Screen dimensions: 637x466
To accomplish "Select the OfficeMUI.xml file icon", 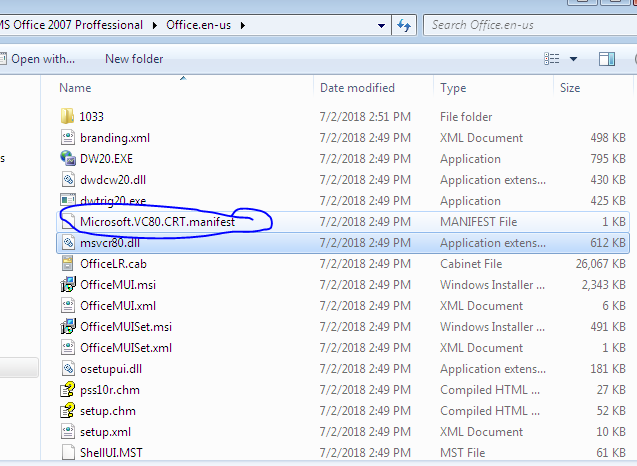I will (67, 306).
